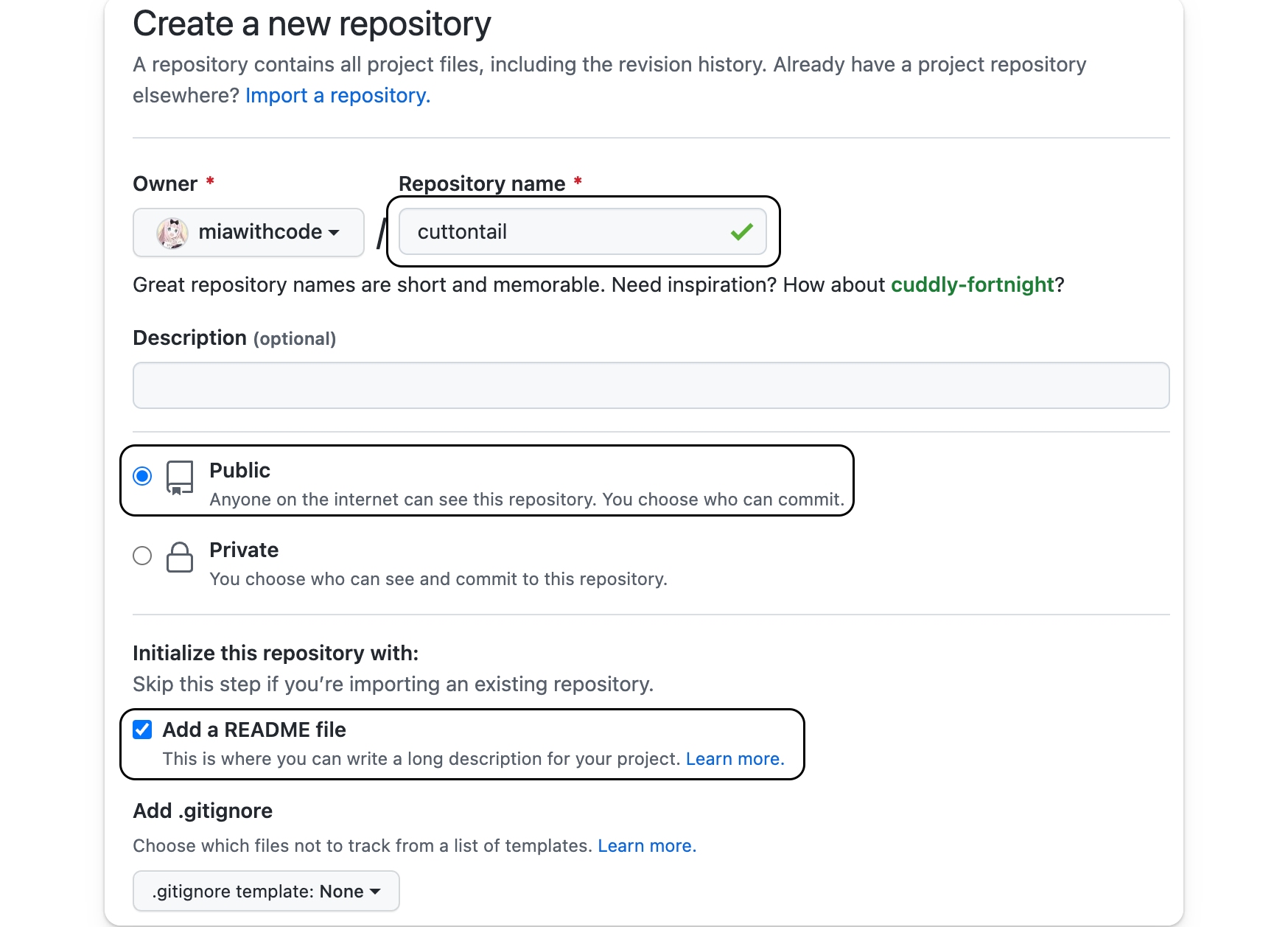Click the caret on the .gitignore template button

[x=375, y=892]
